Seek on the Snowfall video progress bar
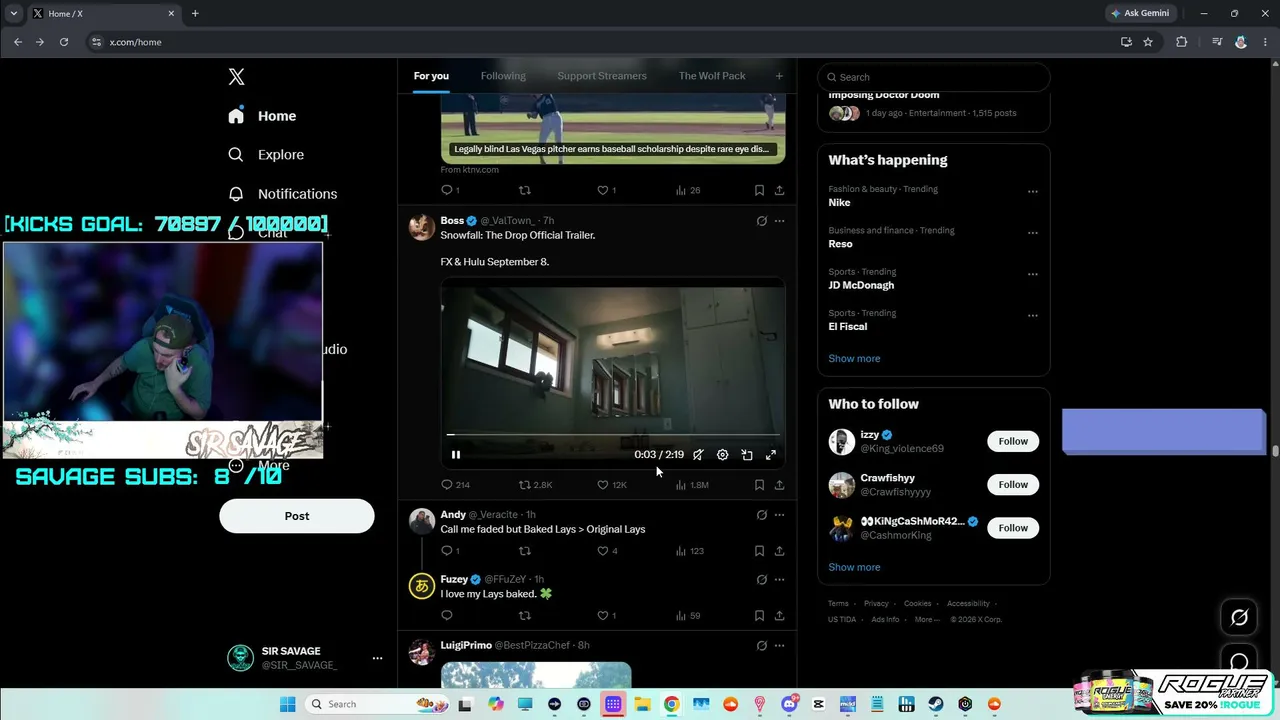This screenshot has width=1280, height=720. pos(612,435)
